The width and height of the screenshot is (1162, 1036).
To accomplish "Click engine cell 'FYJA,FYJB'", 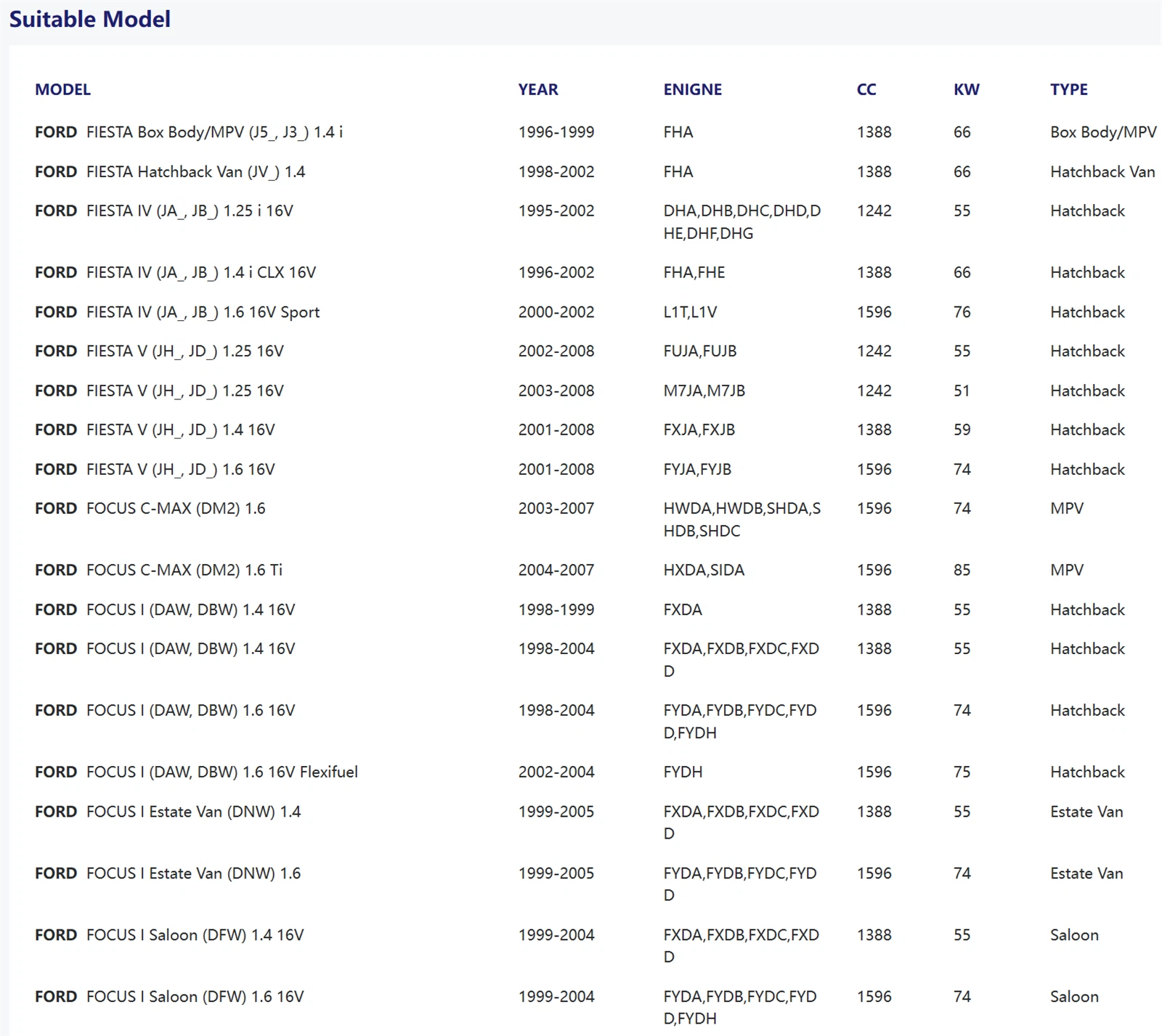I will coord(697,470).
